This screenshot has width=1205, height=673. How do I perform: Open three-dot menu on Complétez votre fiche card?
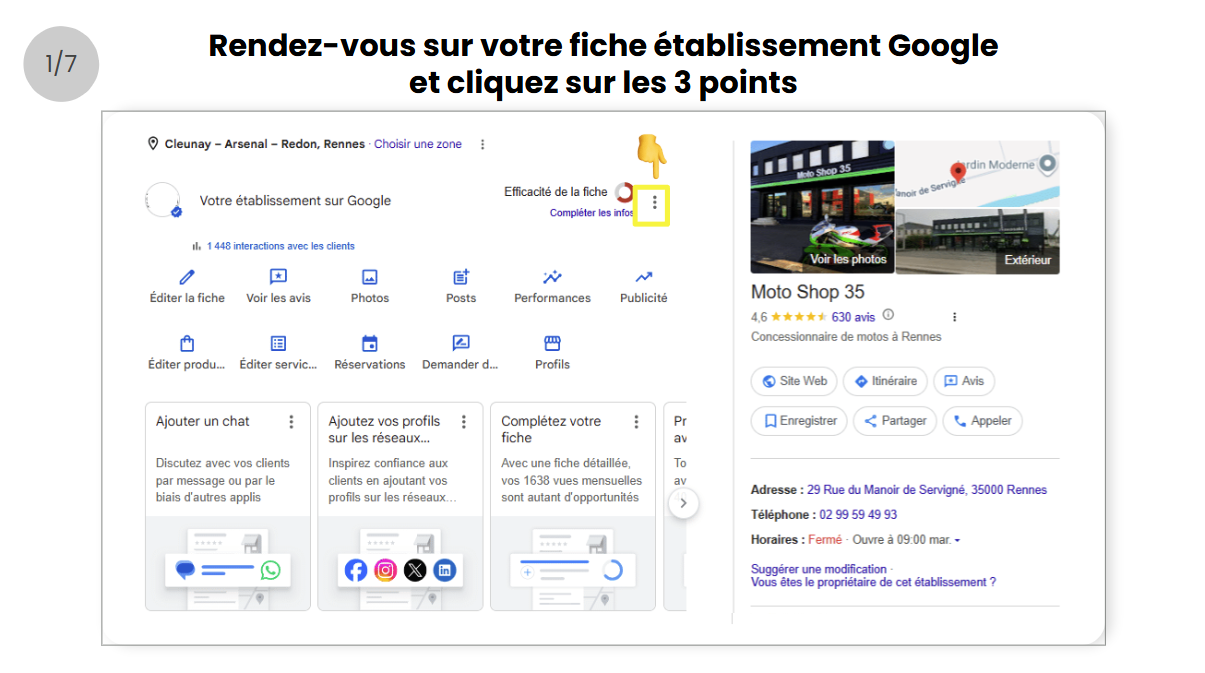tap(636, 422)
